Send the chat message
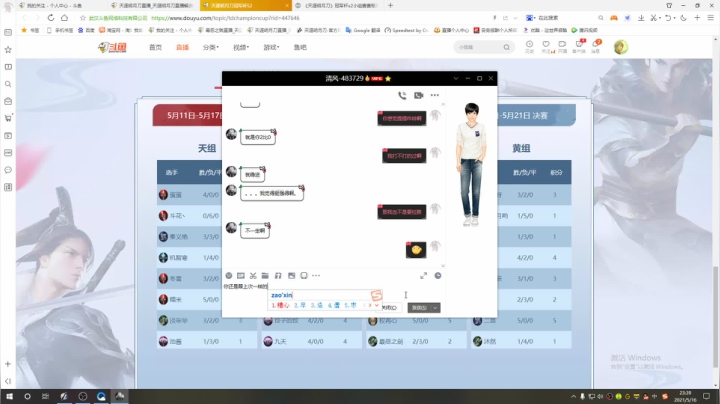Screen dimensions: 720x404 click(419, 308)
